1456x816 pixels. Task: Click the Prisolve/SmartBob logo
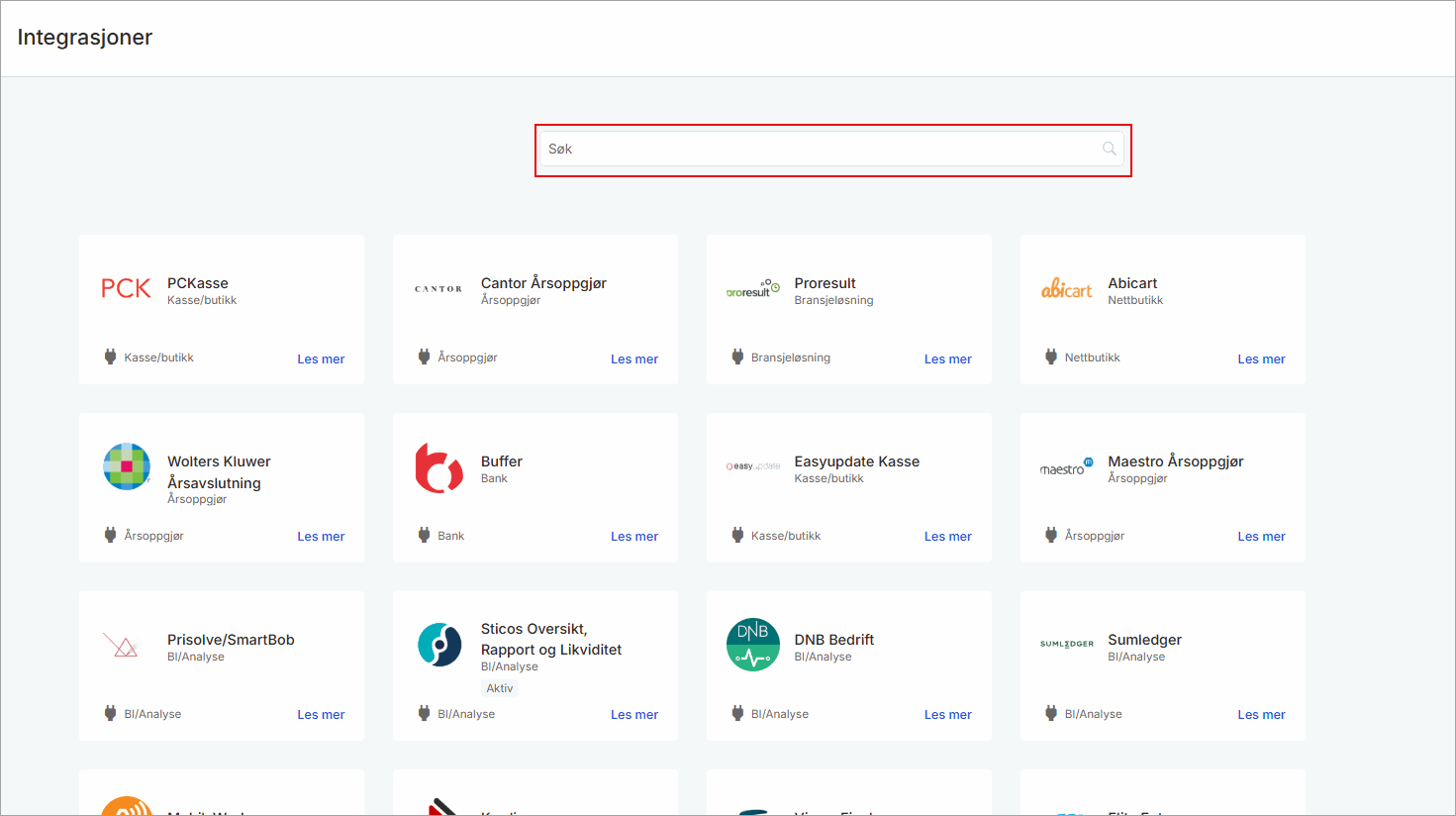(x=121, y=646)
